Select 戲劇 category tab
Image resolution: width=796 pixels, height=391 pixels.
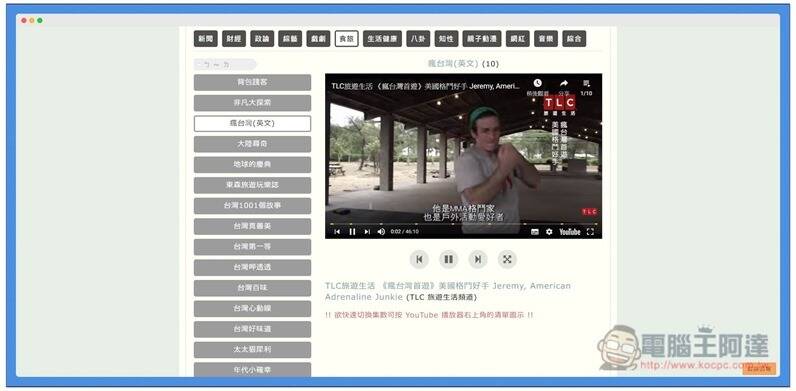pos(318,39)
